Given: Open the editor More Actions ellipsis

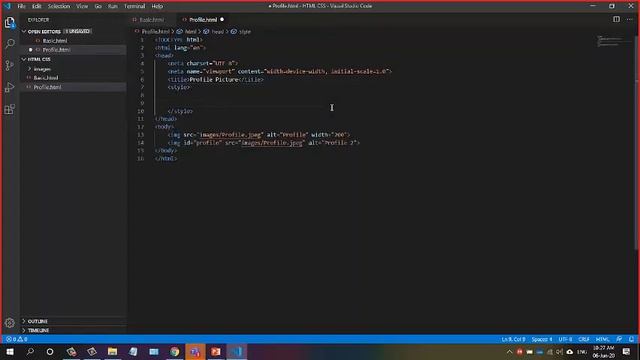Looking at the screenshot, I should (630, 19).
